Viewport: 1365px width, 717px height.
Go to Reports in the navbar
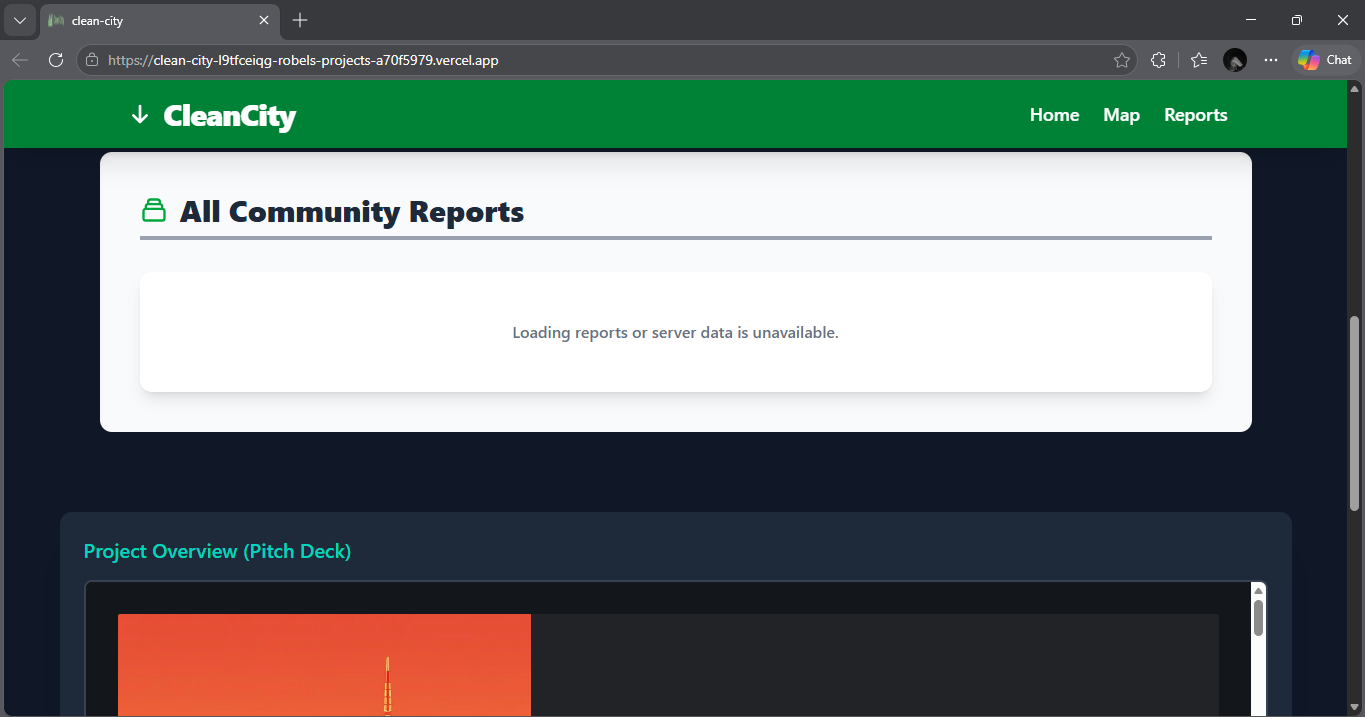pos(1195,115)
